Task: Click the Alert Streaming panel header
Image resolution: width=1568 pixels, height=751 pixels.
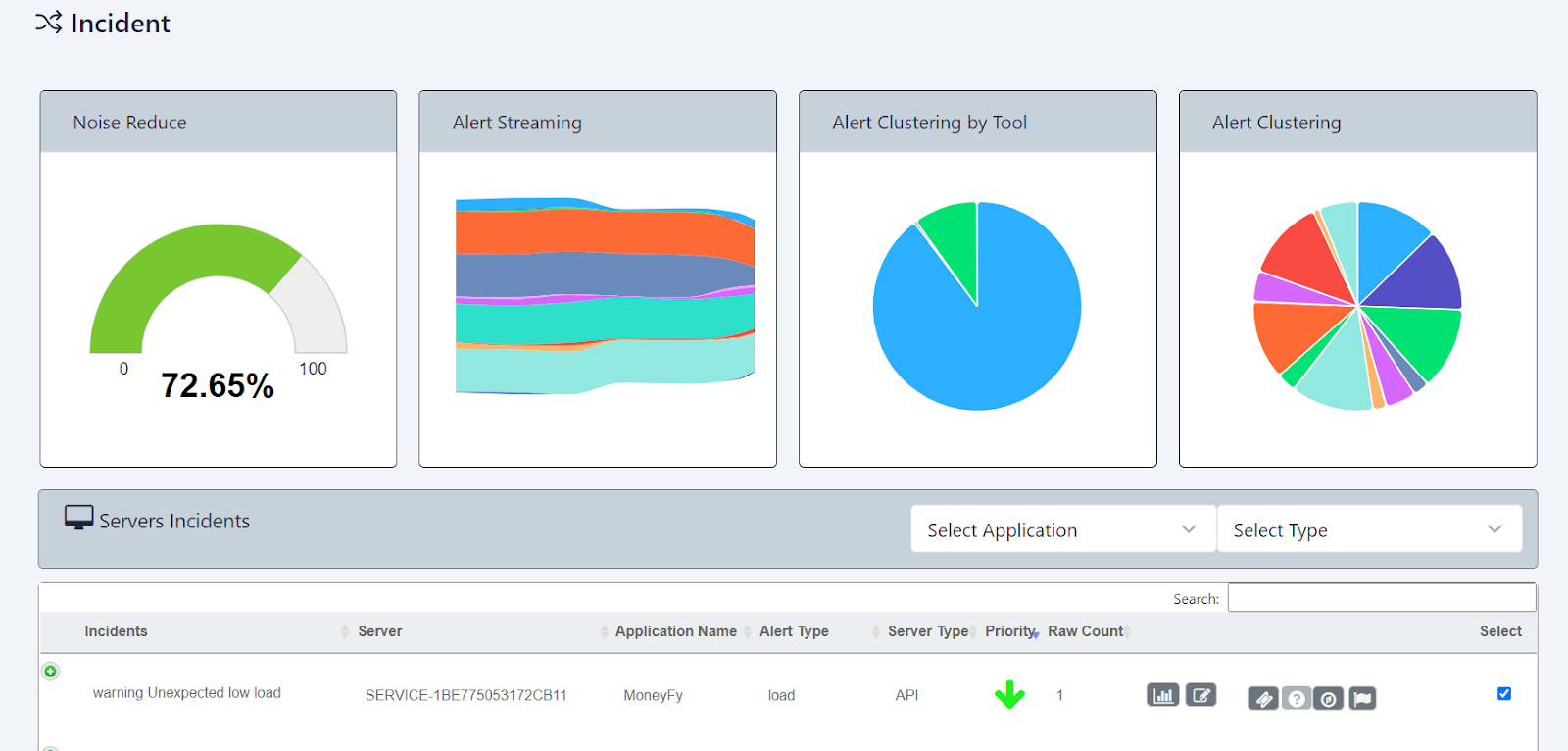Action: [598, 122]
